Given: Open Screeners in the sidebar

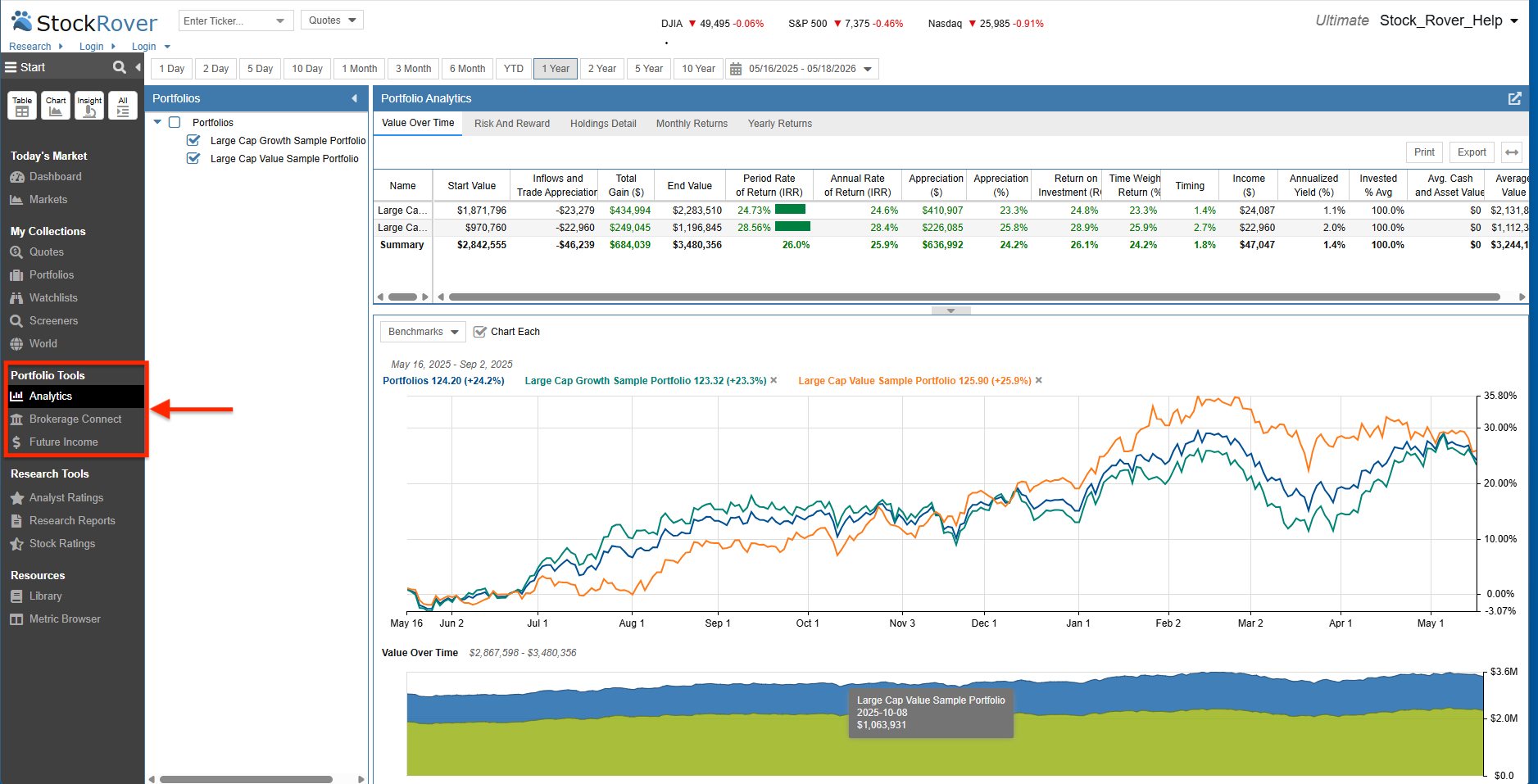Looking at the screenshot, I should click(53, 321).
